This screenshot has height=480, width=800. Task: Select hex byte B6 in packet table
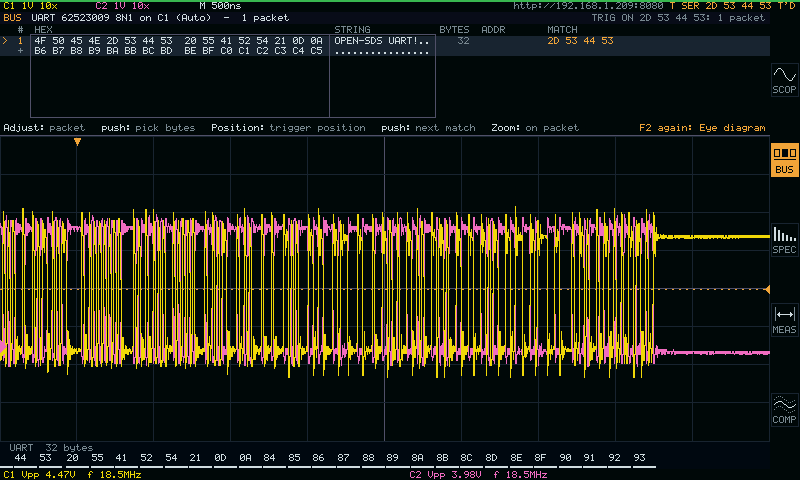click(x=40, y=50)
